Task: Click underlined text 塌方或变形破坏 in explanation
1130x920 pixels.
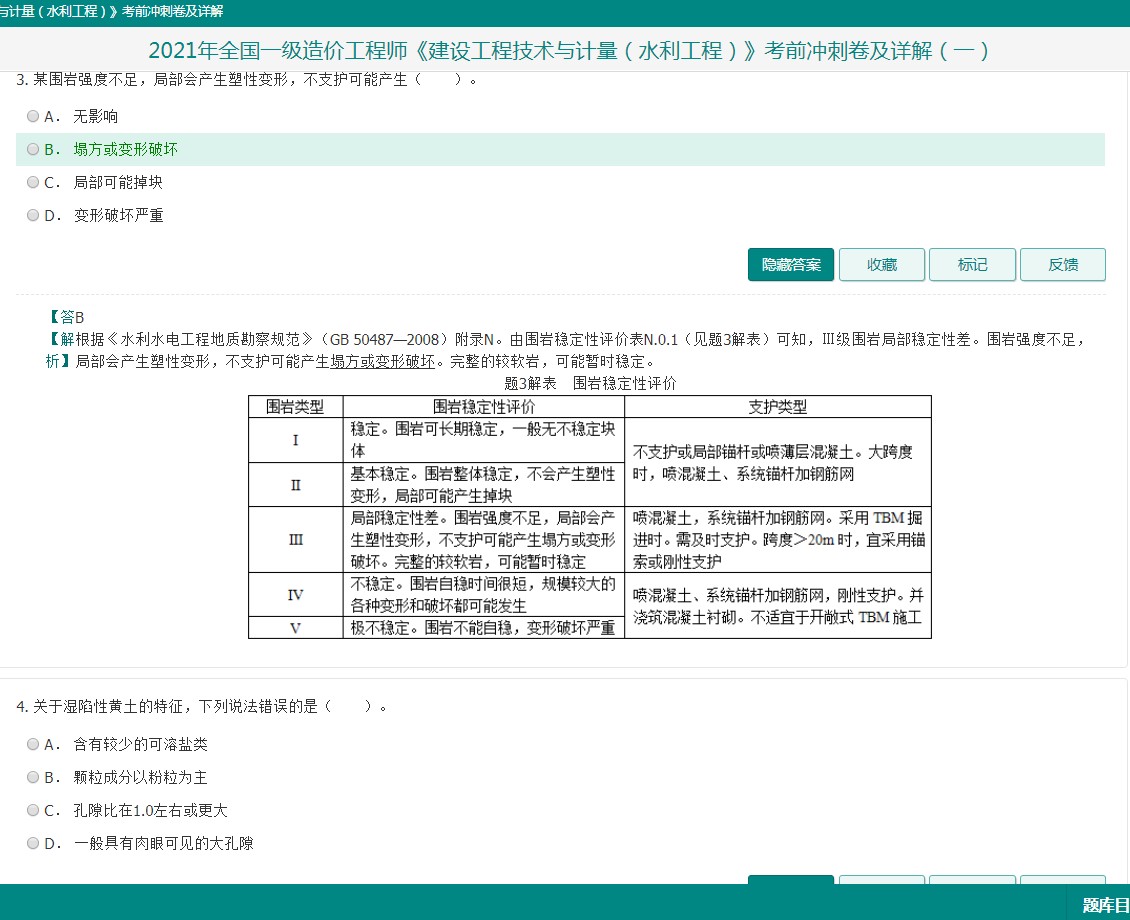Action: click(x=383, y=361)
